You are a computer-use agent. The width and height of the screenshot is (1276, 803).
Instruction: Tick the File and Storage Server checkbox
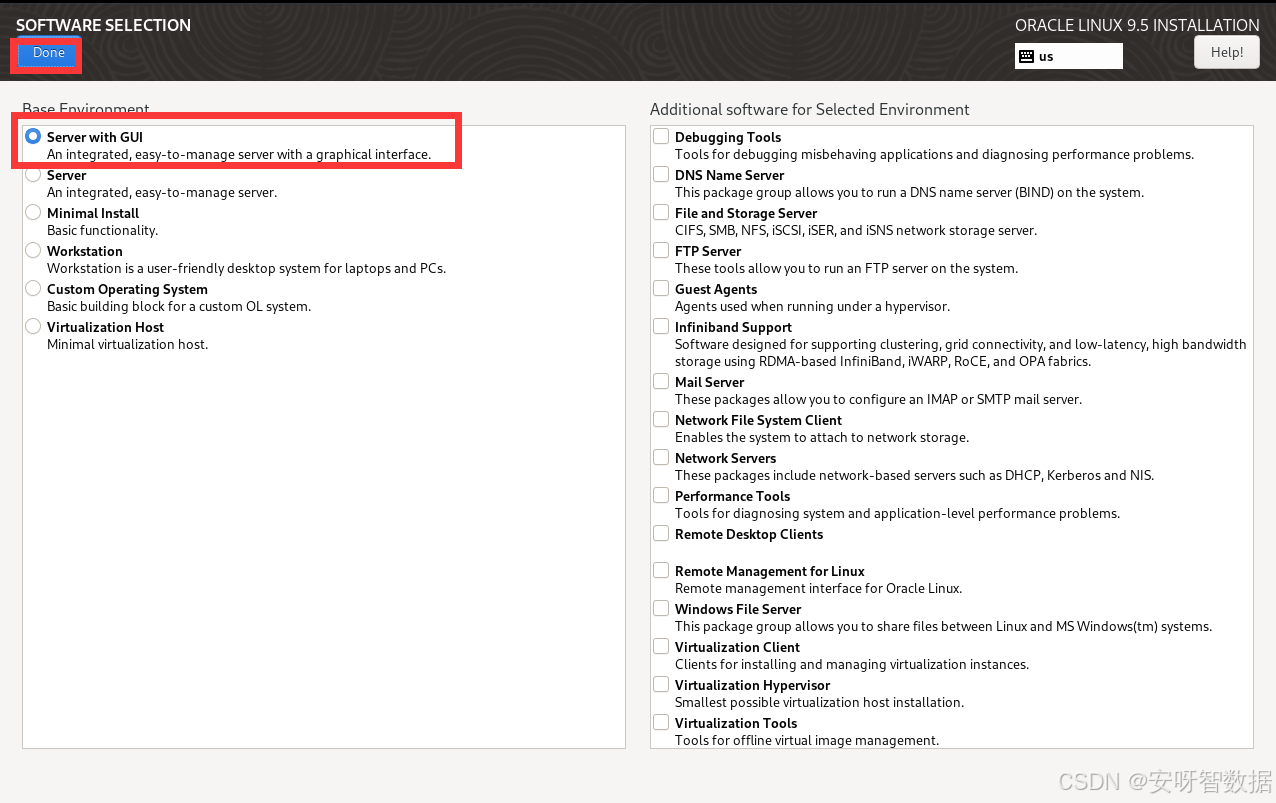click(x=661, y=212)
